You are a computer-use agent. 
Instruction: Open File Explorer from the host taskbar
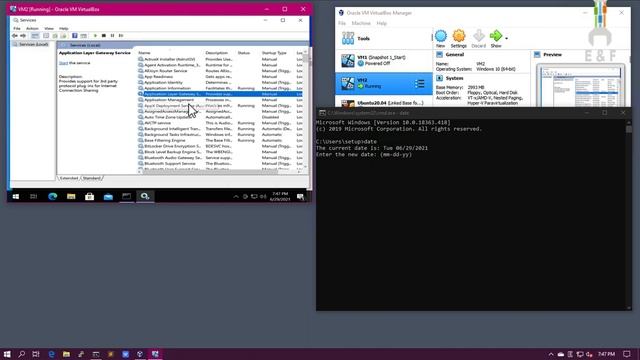(66, 354)
